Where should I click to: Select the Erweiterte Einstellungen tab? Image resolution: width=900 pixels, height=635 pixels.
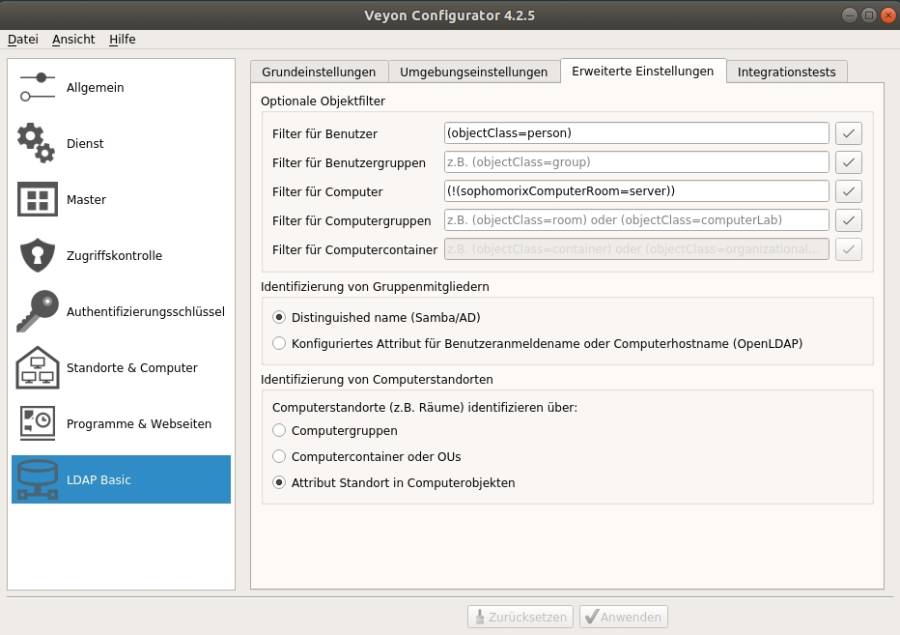(x=643, y=71)
